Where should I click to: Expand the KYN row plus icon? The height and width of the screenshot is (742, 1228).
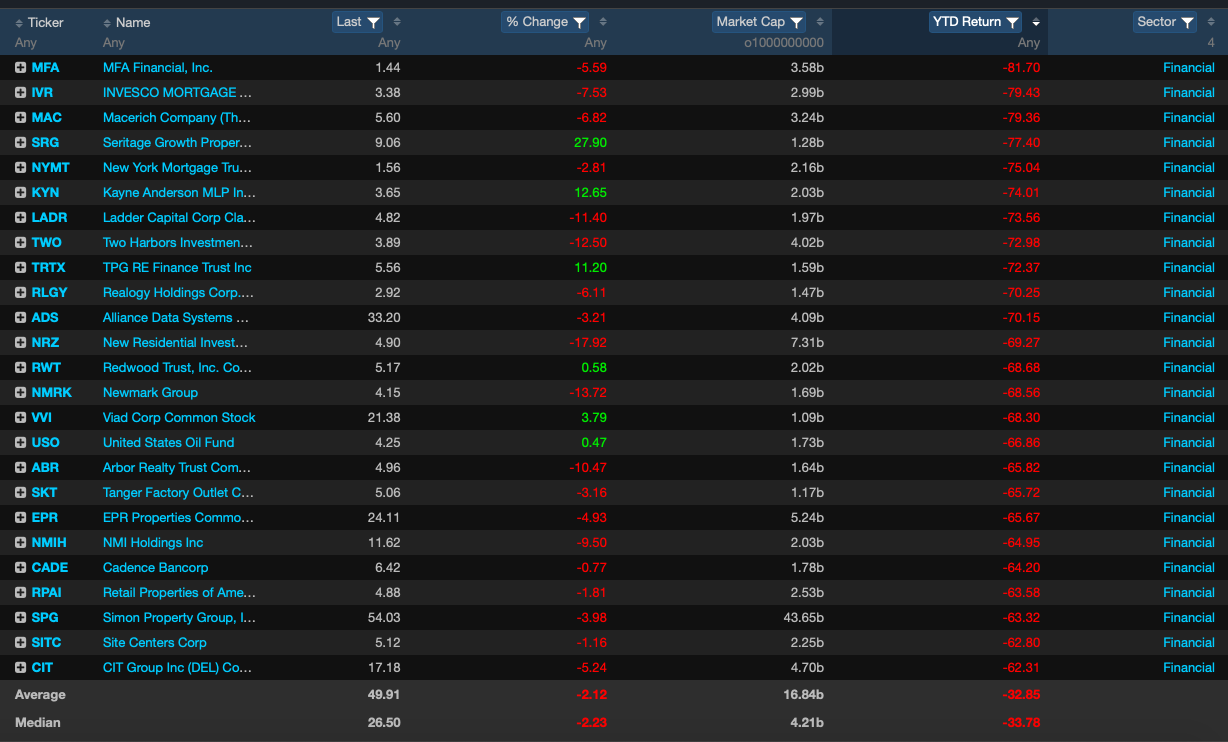tap(20, 192)
